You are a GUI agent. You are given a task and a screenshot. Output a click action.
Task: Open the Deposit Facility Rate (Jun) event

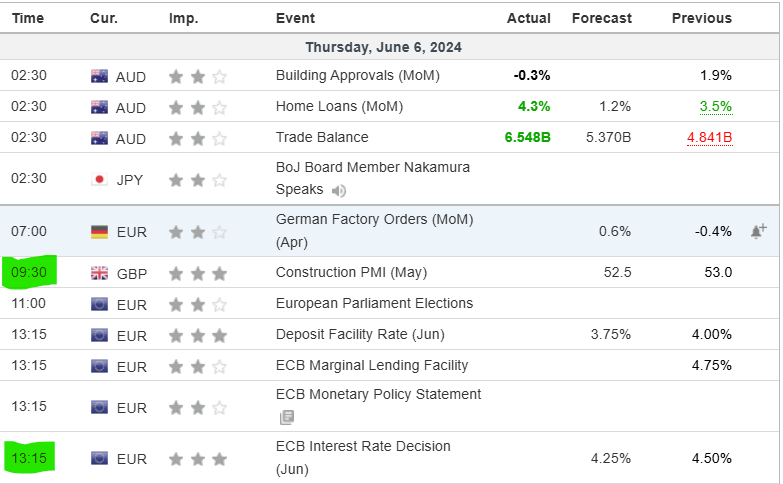(x=360, y=335)
